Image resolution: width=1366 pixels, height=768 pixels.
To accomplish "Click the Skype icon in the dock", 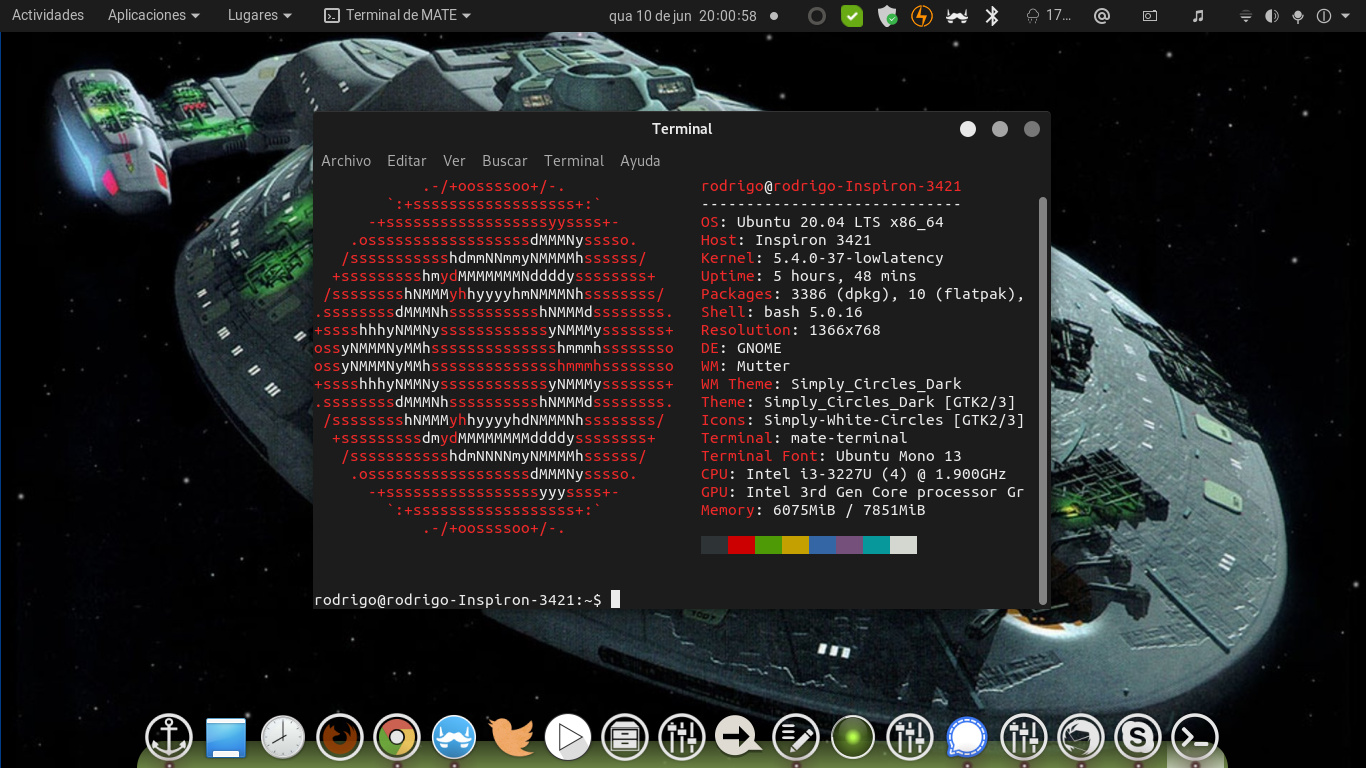I will click(x=1138, y=739).
